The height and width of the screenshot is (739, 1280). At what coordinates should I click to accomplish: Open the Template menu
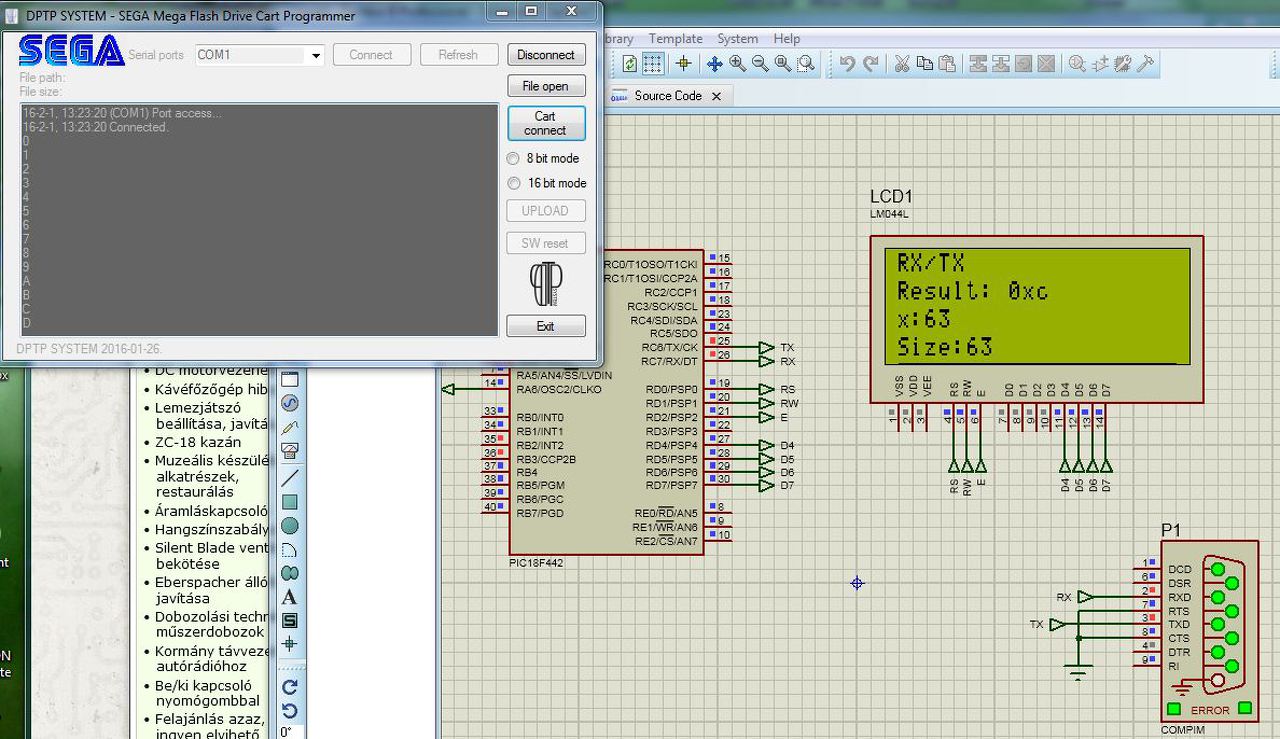[675, 39]
